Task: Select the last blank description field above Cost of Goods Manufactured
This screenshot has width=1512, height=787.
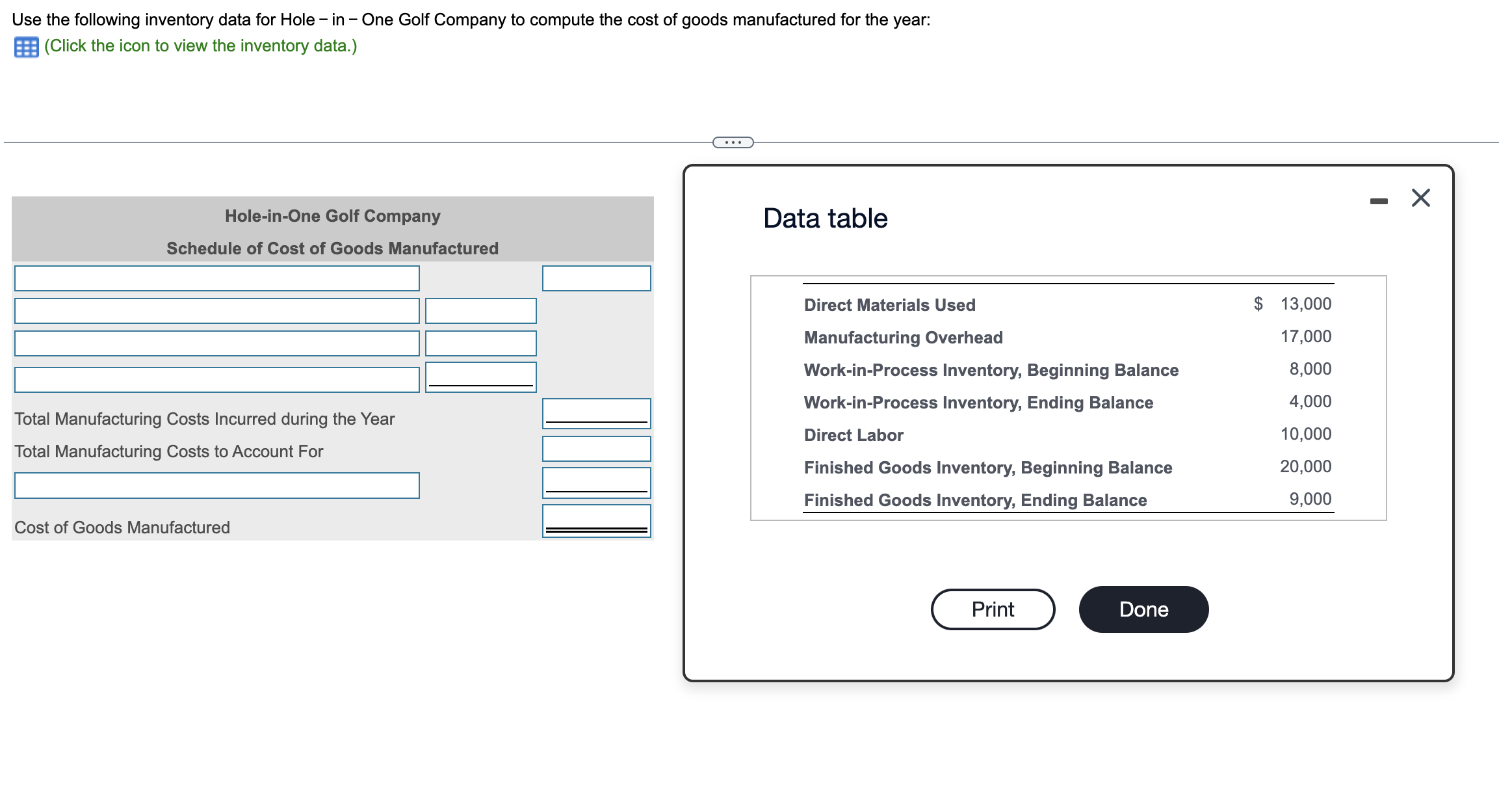Action: (x=216, y=485)
